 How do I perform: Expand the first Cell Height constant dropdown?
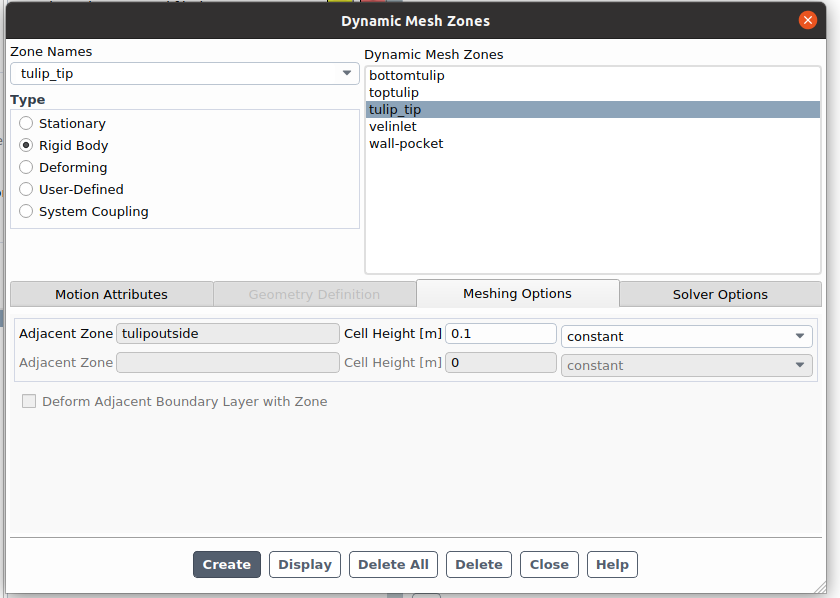[x=686, y=336]
